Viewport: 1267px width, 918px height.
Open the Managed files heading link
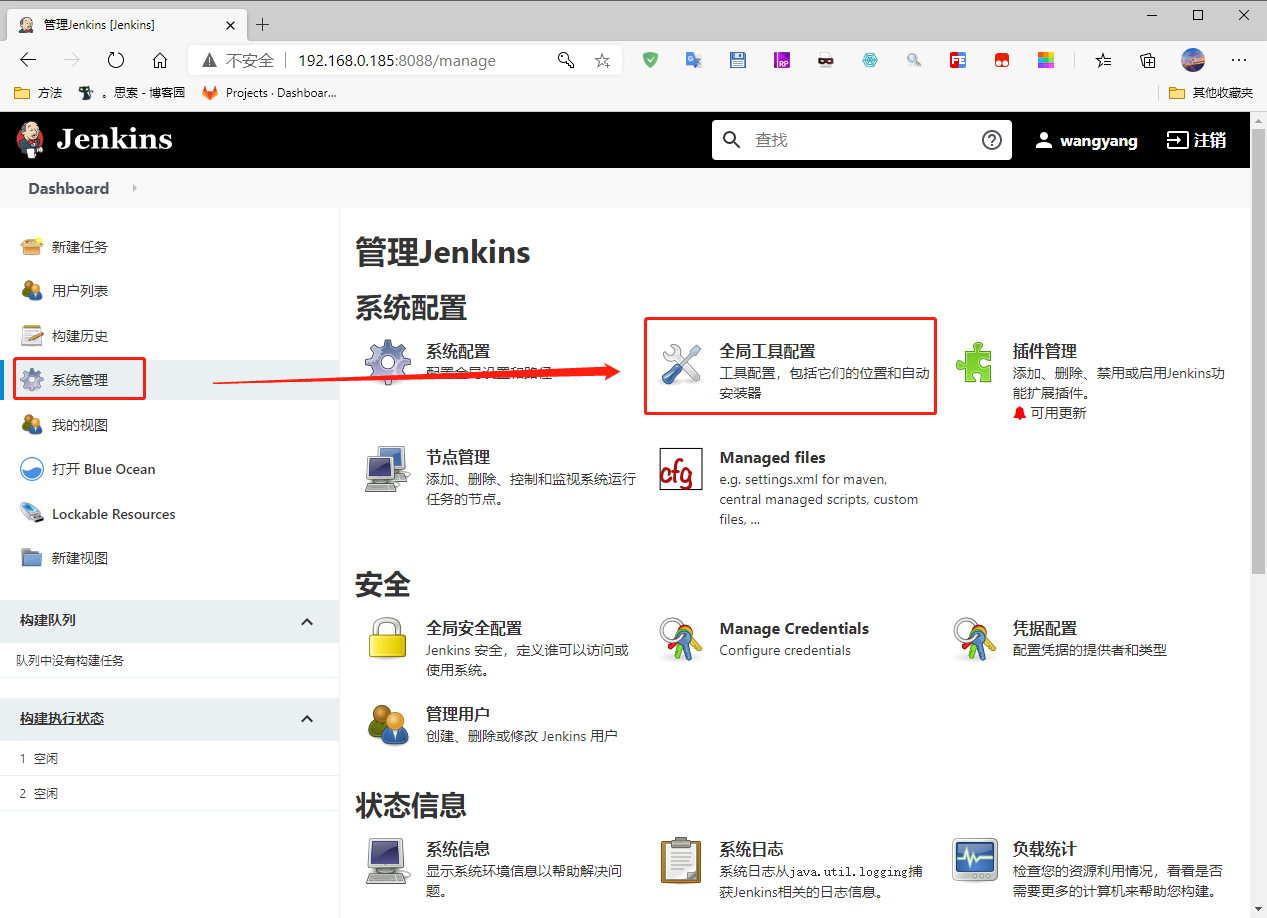[772, 457]
